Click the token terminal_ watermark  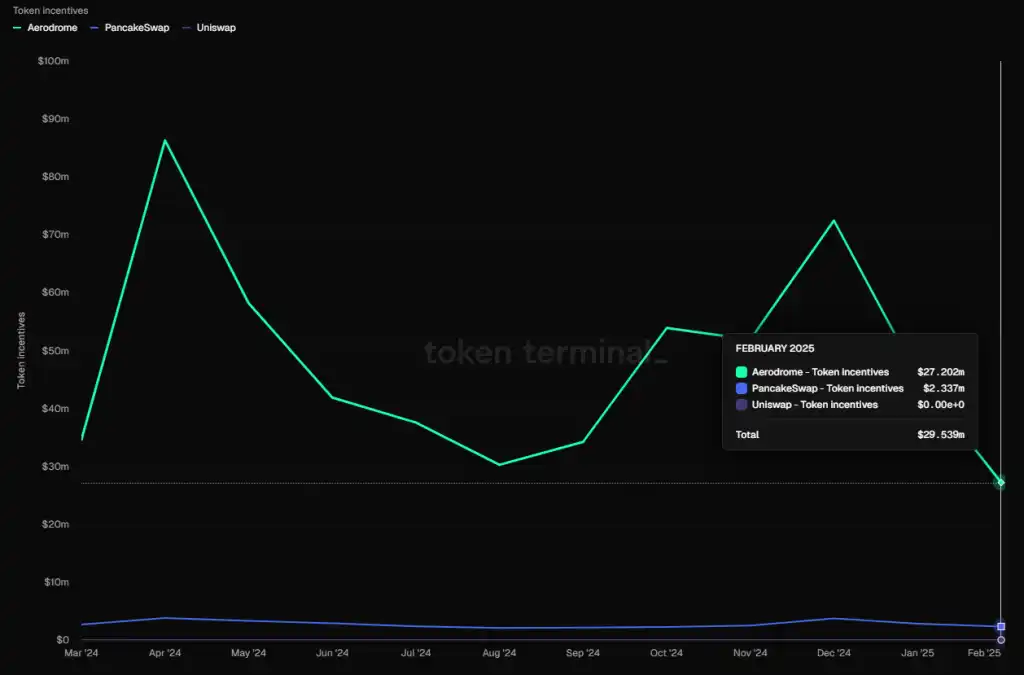[x=545, y=352]
